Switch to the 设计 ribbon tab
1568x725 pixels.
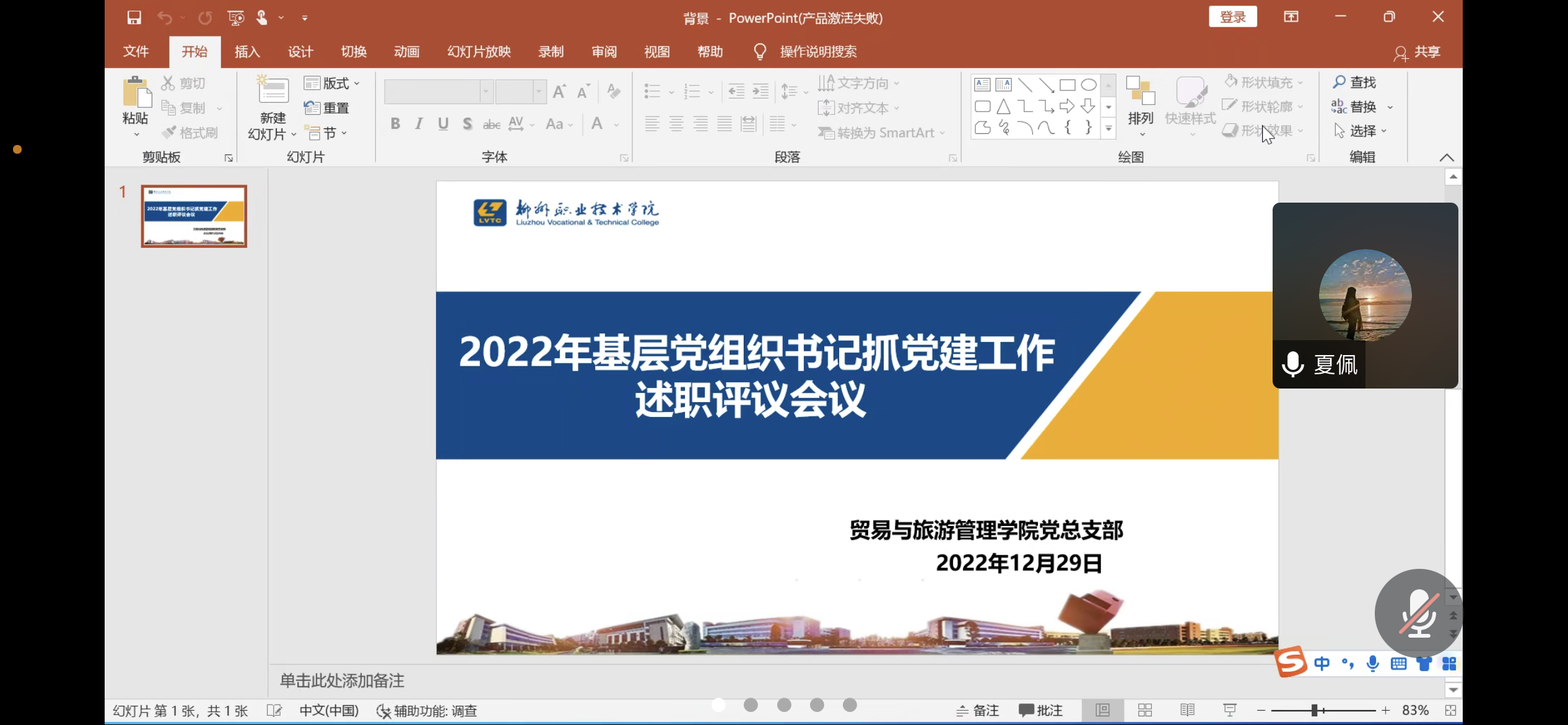coord(300,51)
